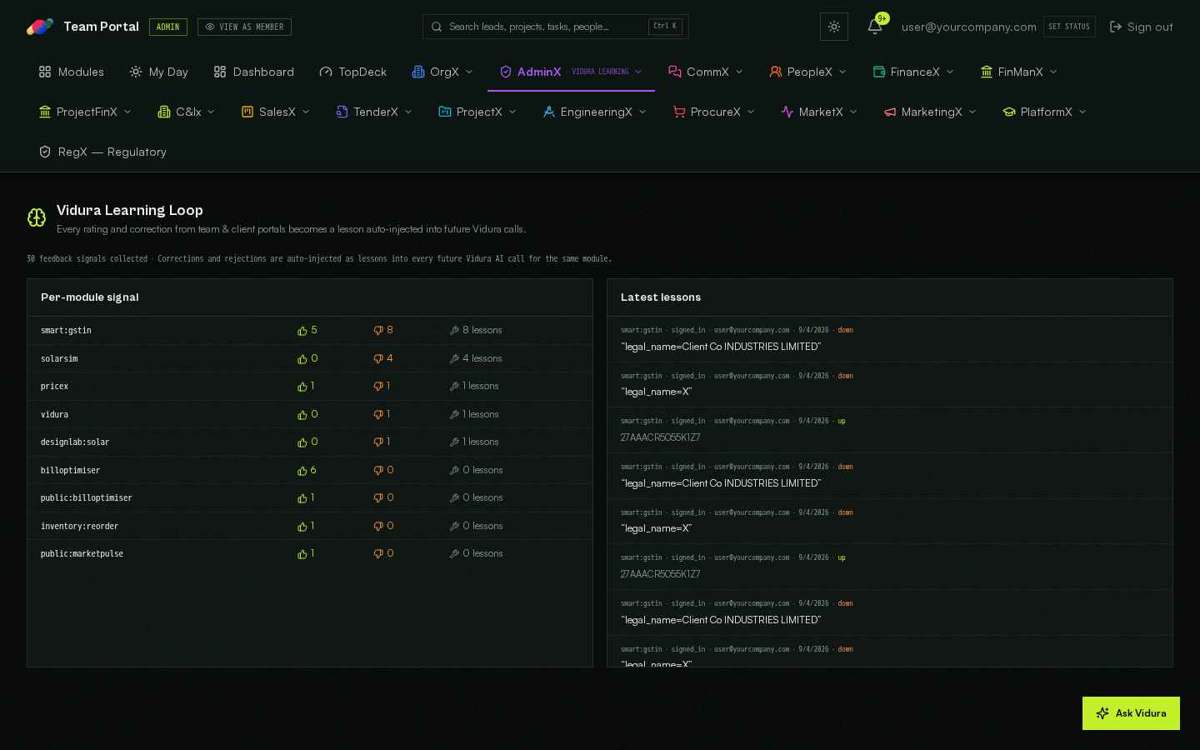Screen dimensions: 1200x750
Task: Click the ProjectFinX bank icon
Action: click(44, 112)
